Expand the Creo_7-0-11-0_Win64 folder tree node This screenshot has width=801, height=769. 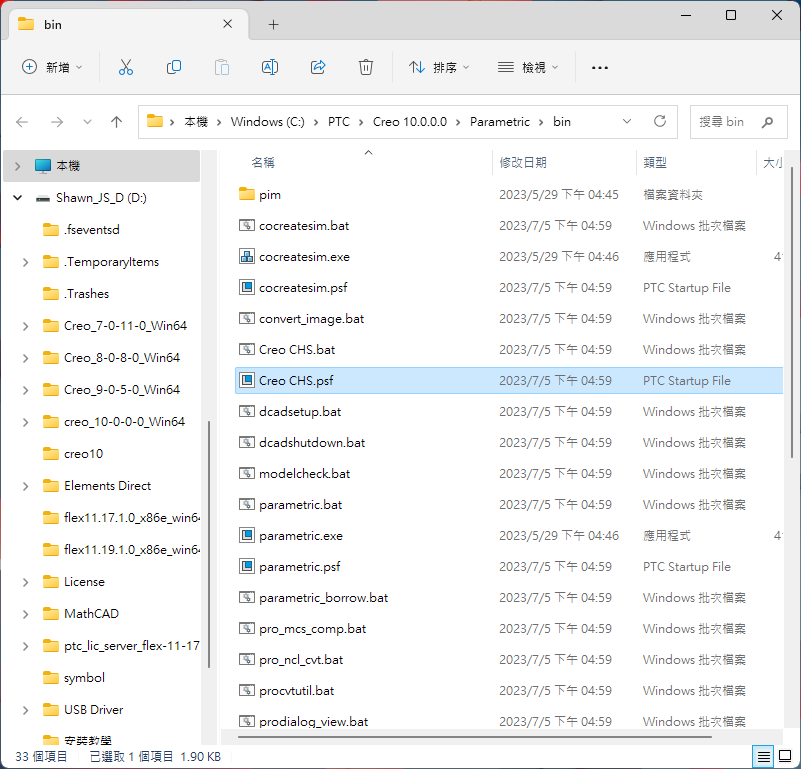point(25,326)
